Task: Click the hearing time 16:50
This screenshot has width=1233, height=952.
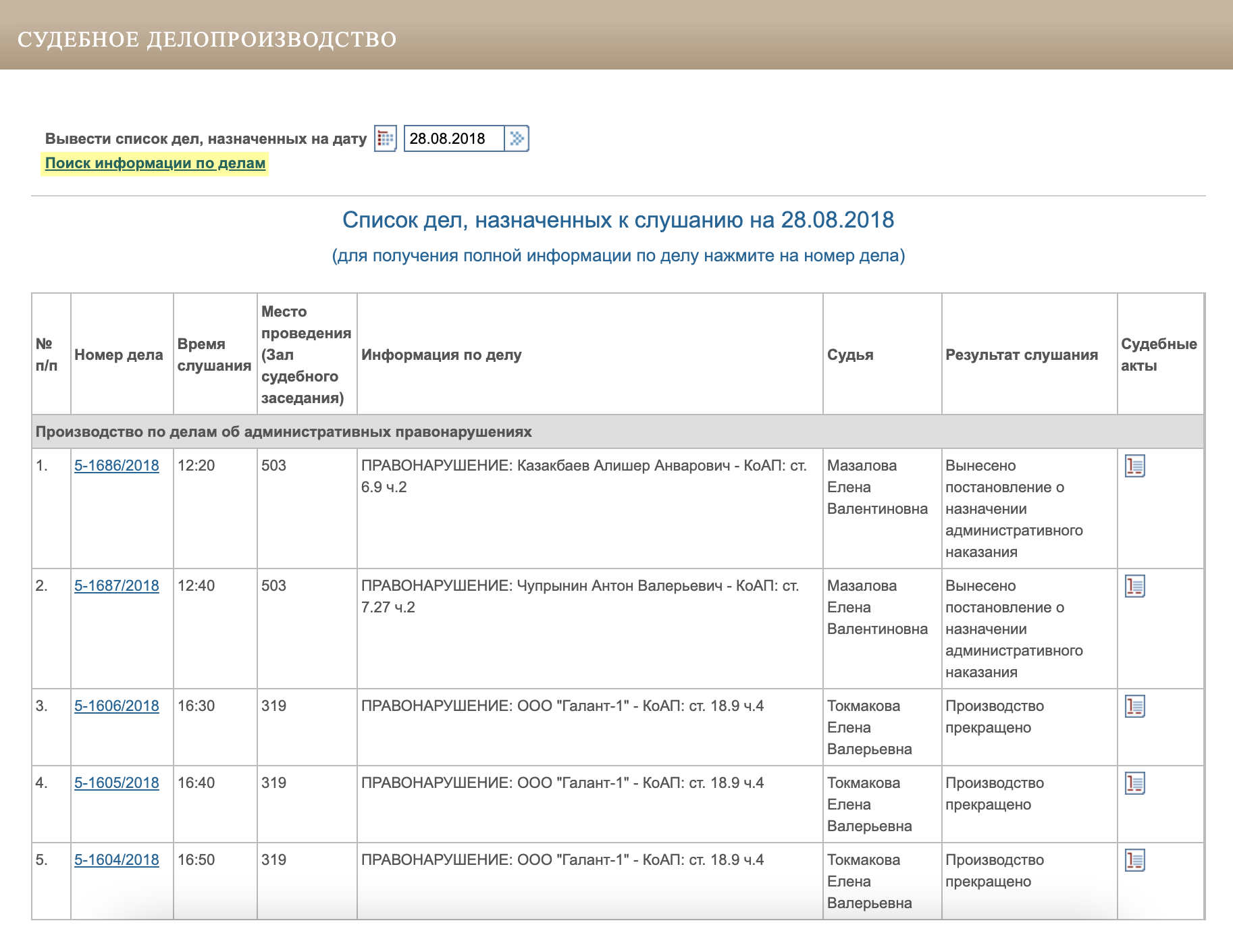Action: [x=196, y=860]
